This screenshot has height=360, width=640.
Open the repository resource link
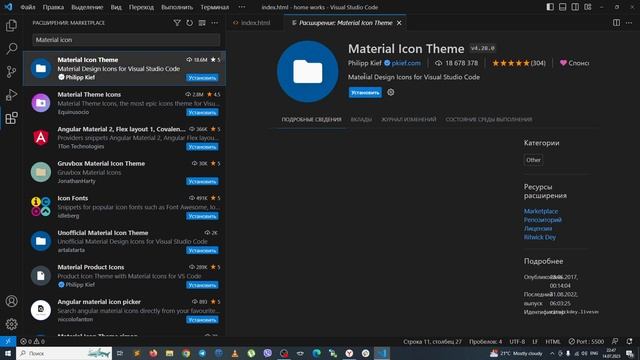(x=543, y=220)
